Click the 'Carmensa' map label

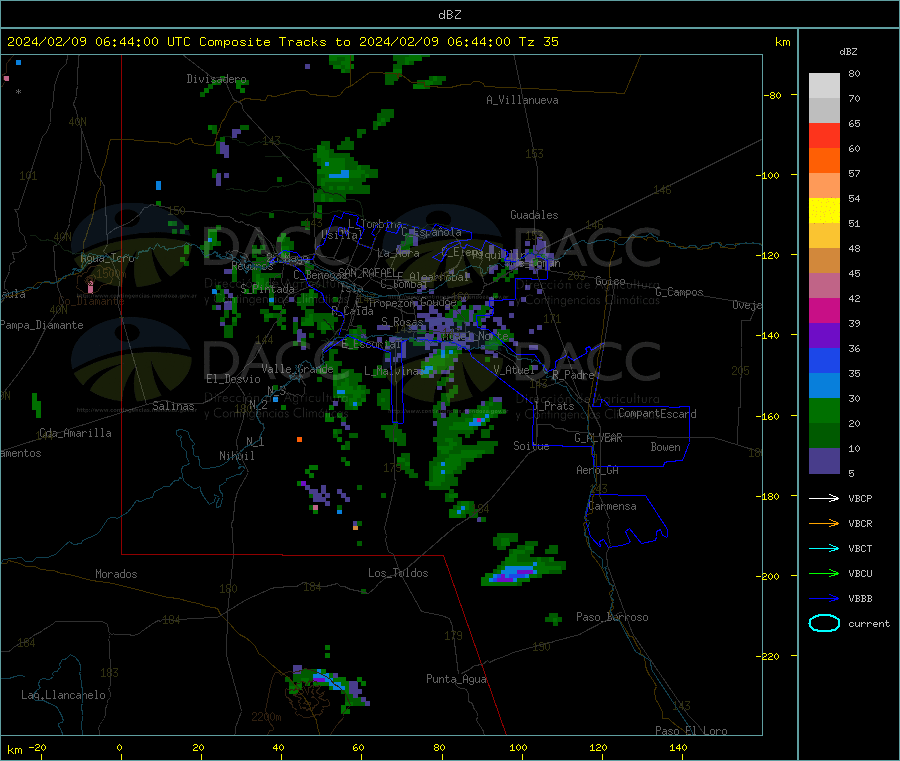612,506
